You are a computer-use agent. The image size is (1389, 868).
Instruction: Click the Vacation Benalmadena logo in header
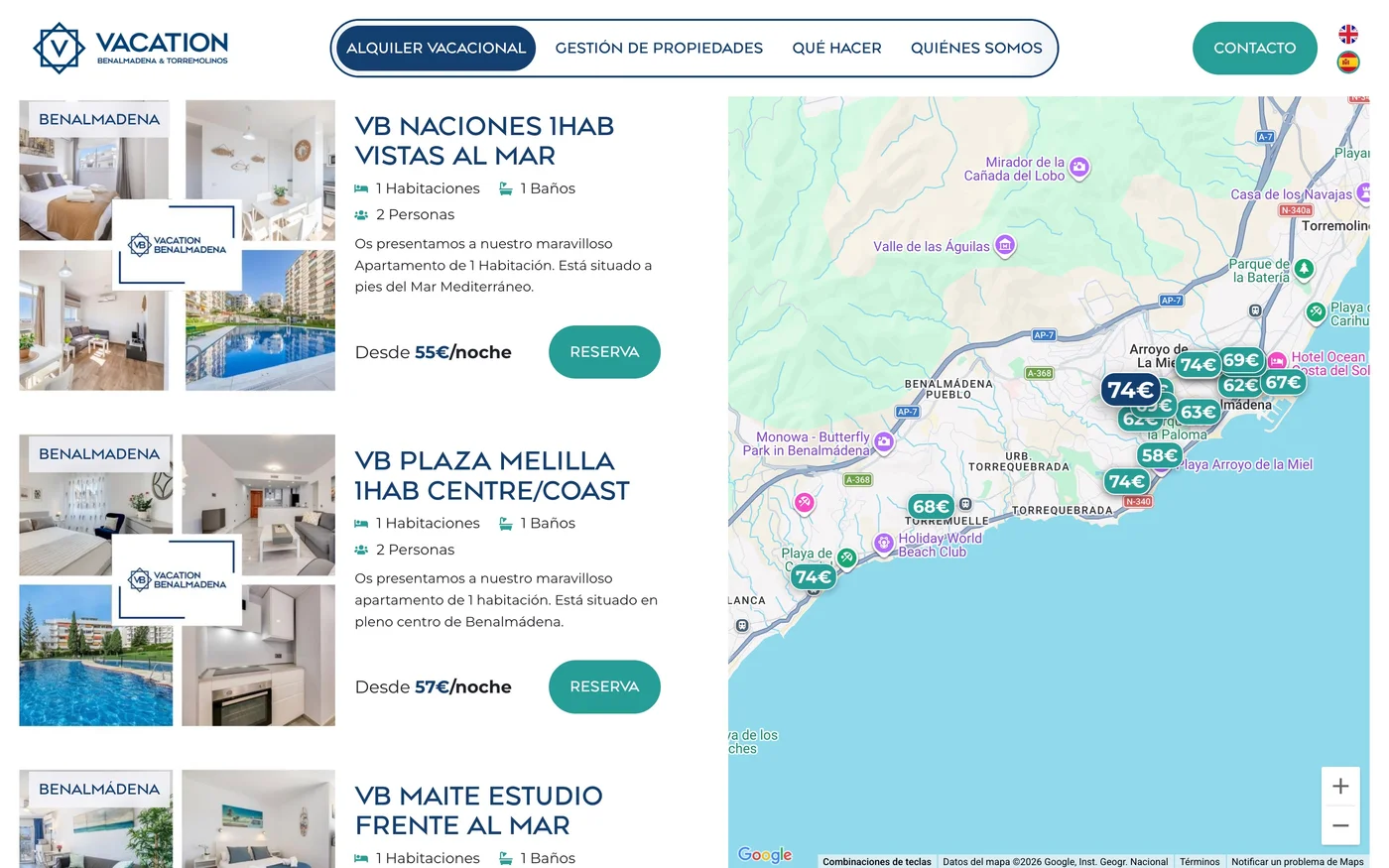(131, 48)
